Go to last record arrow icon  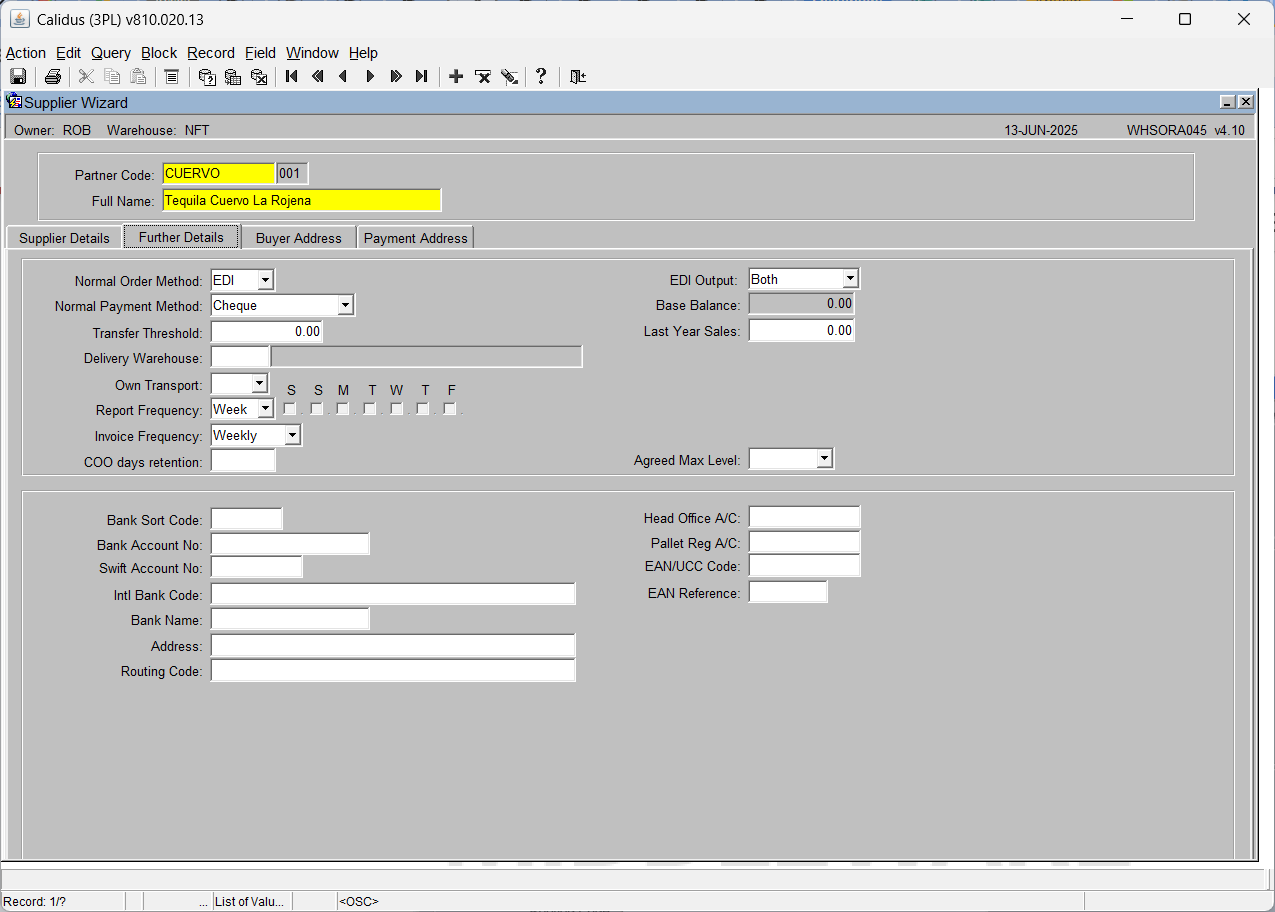click(422, 77)
